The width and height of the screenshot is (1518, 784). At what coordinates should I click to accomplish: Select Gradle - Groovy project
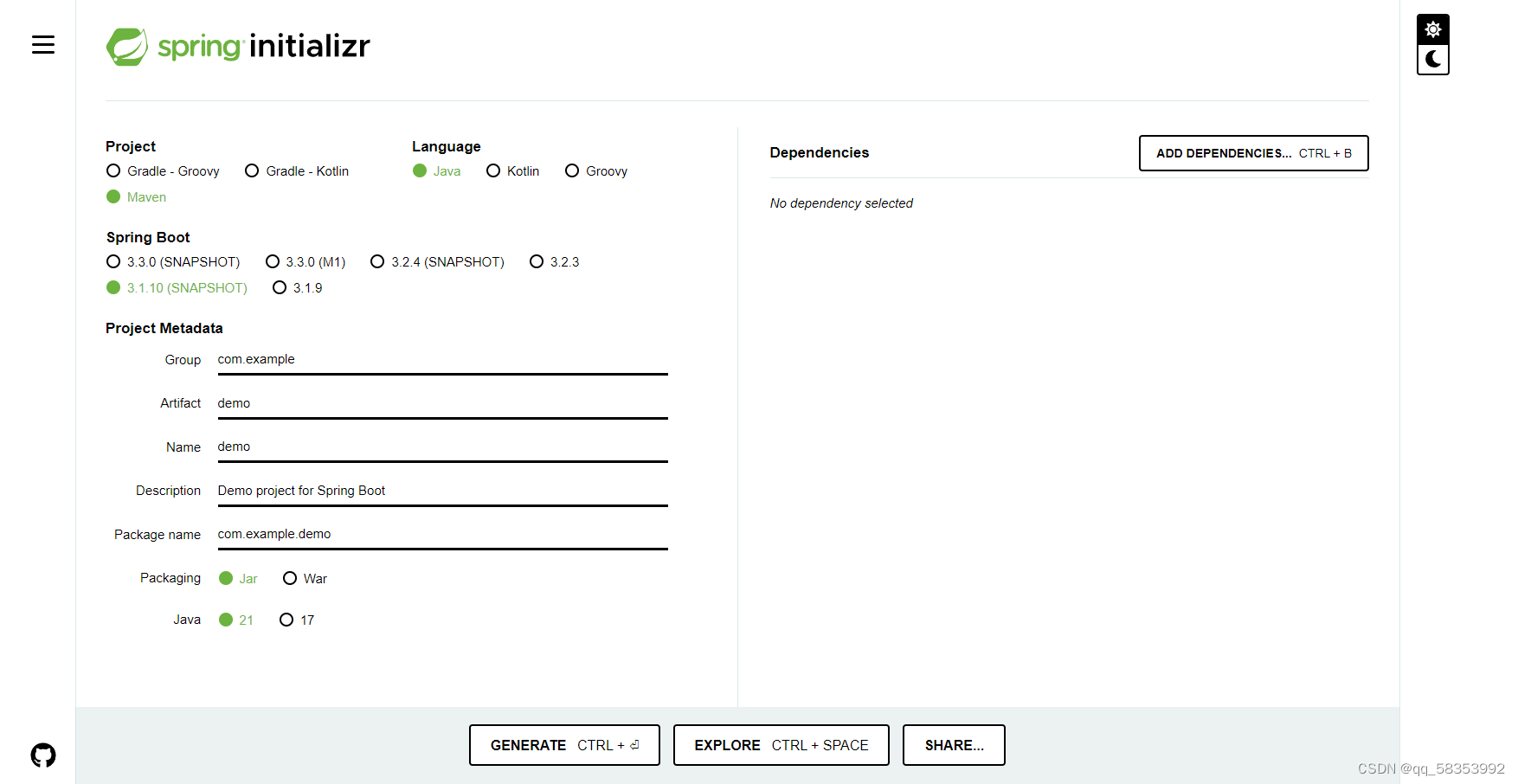click(163, 171)
